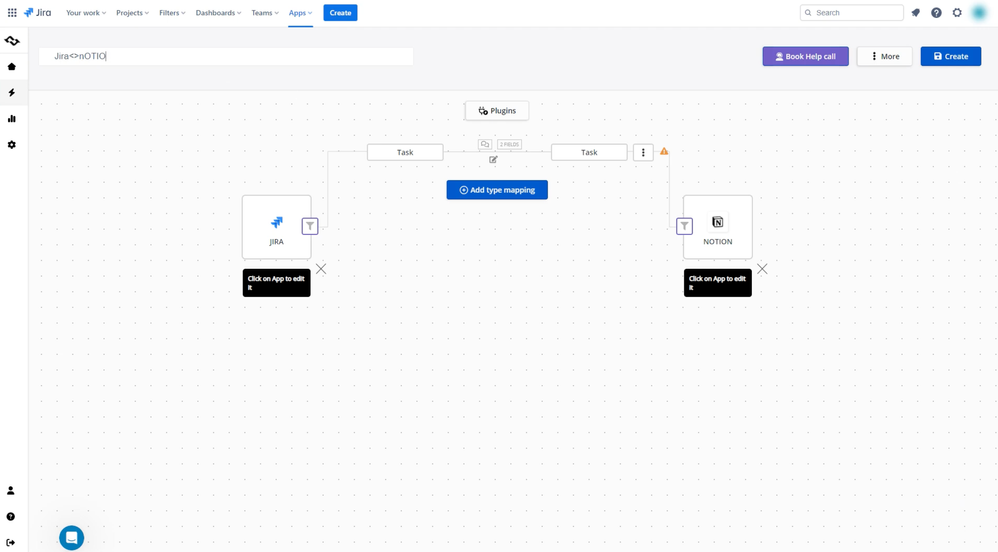Expand the Your work menu
This screenshot has width=998, height=552.
[86, 13]
